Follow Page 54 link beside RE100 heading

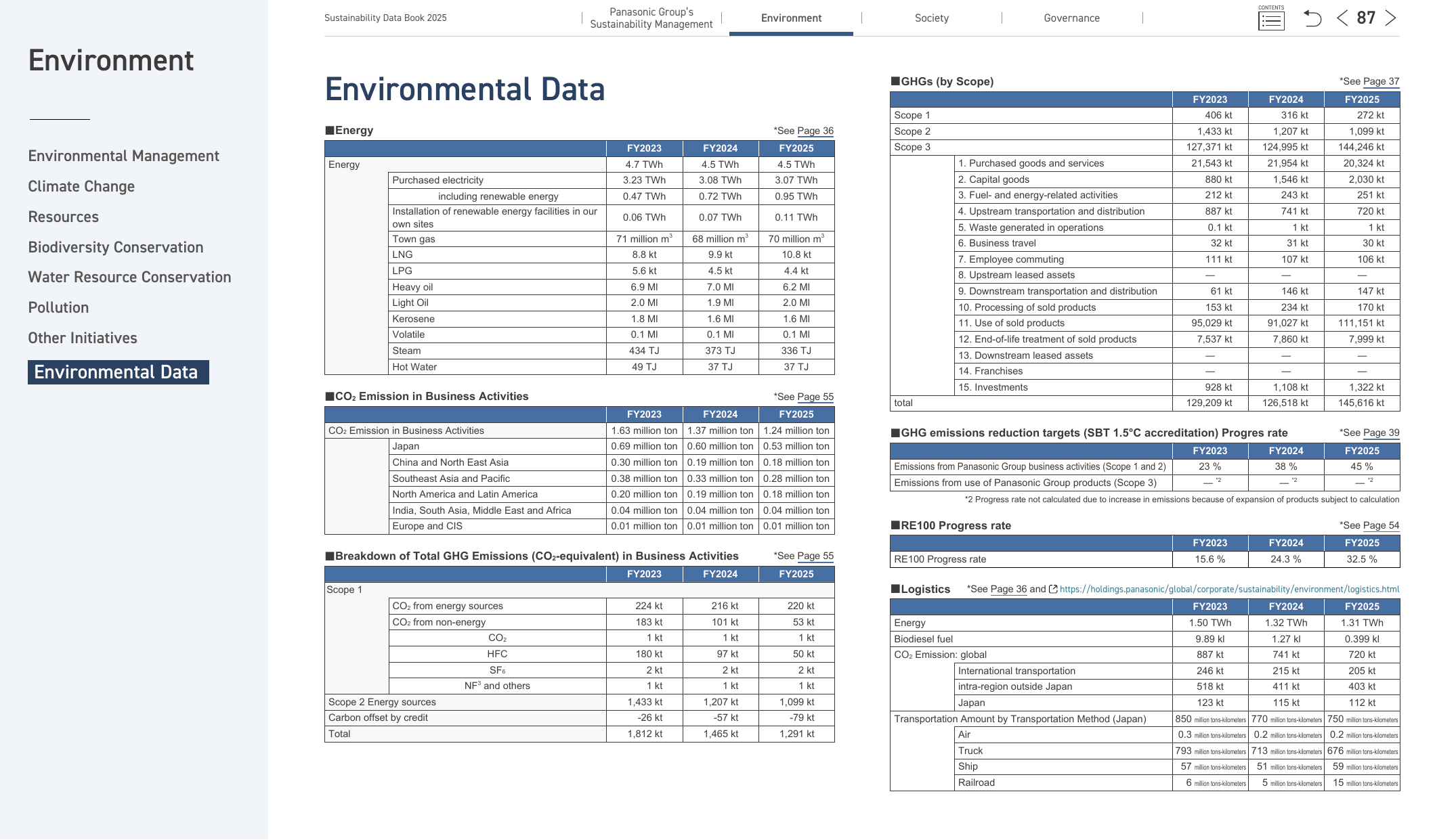coord(1381,525)
